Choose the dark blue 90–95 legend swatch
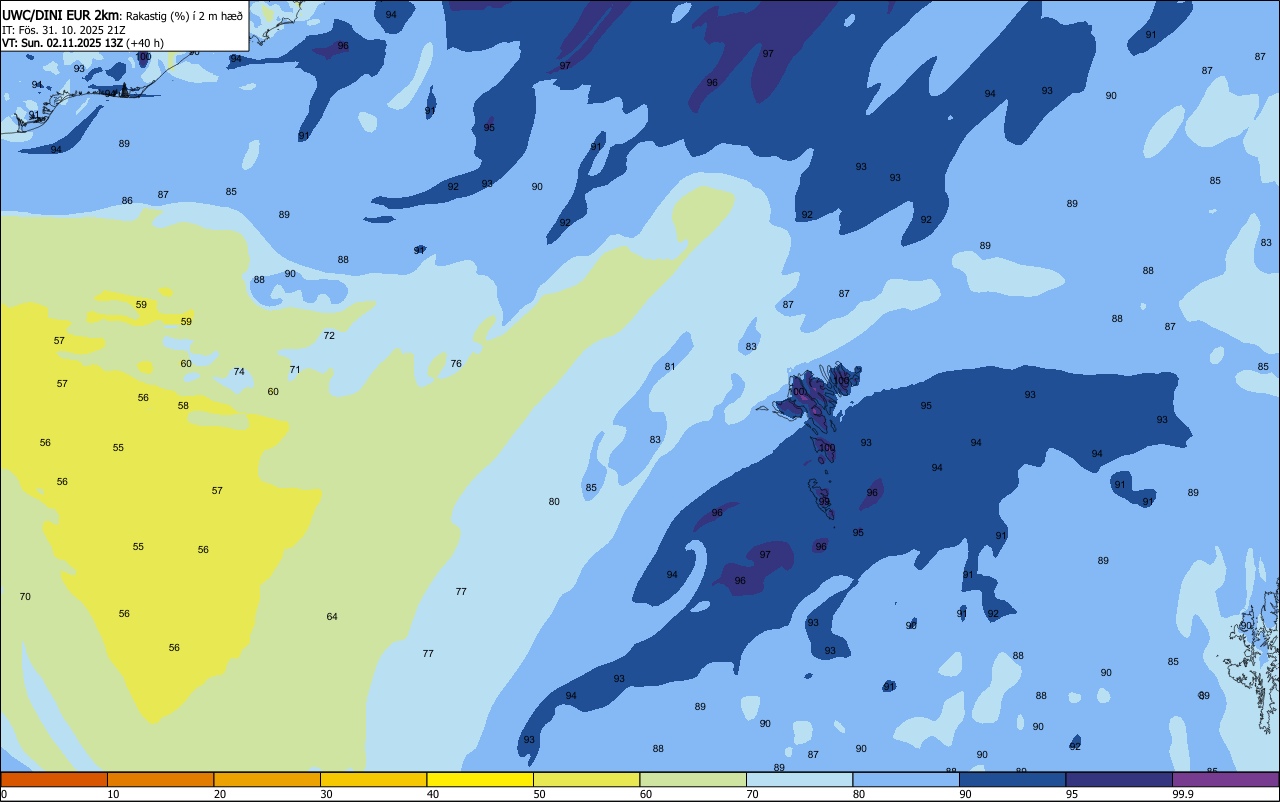The image size is (1280, 802). click(1012, 779)
